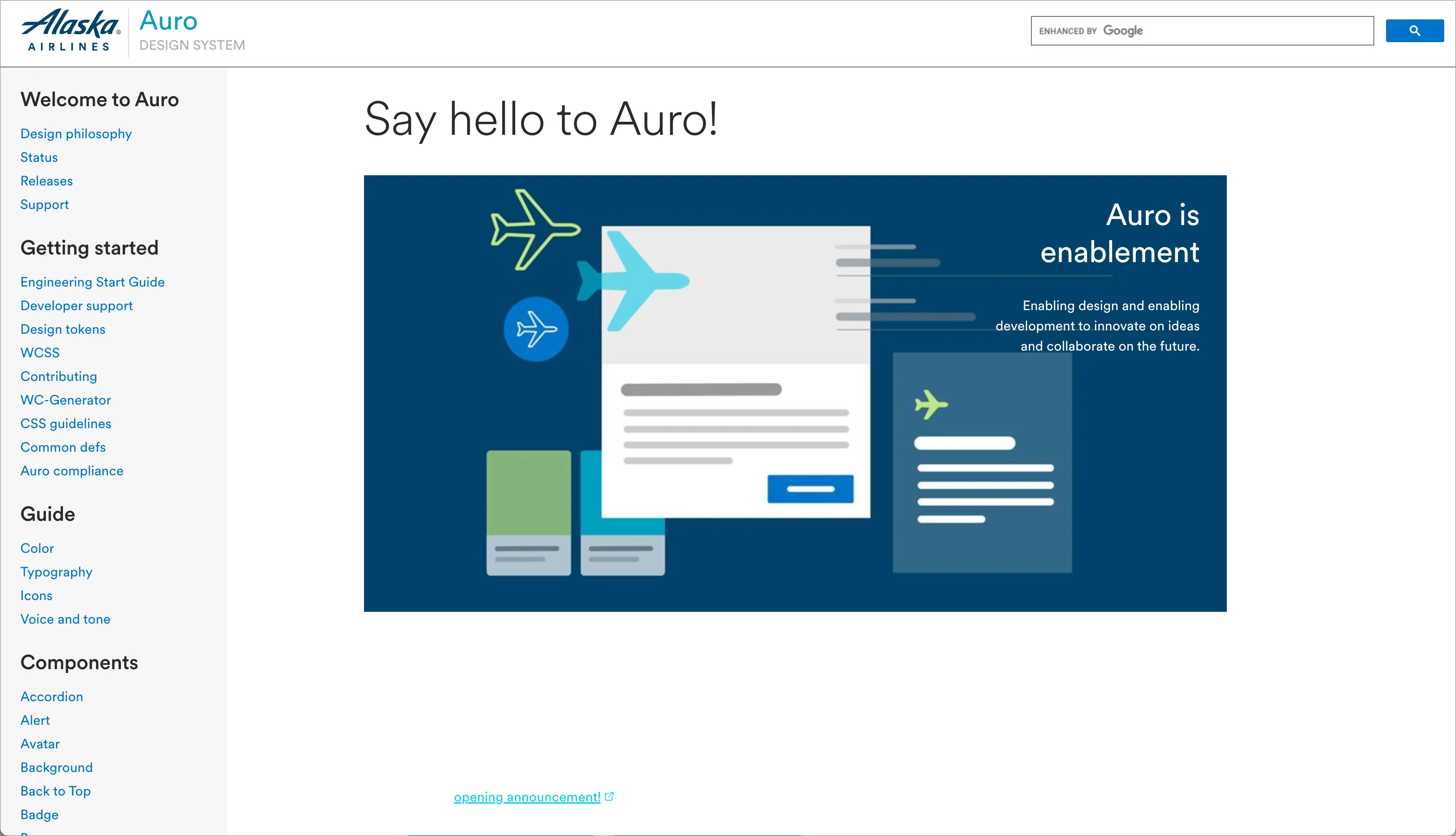Open the Back to Top component
This screenshot has height=836, width=1456.
[x=56, y=790]
